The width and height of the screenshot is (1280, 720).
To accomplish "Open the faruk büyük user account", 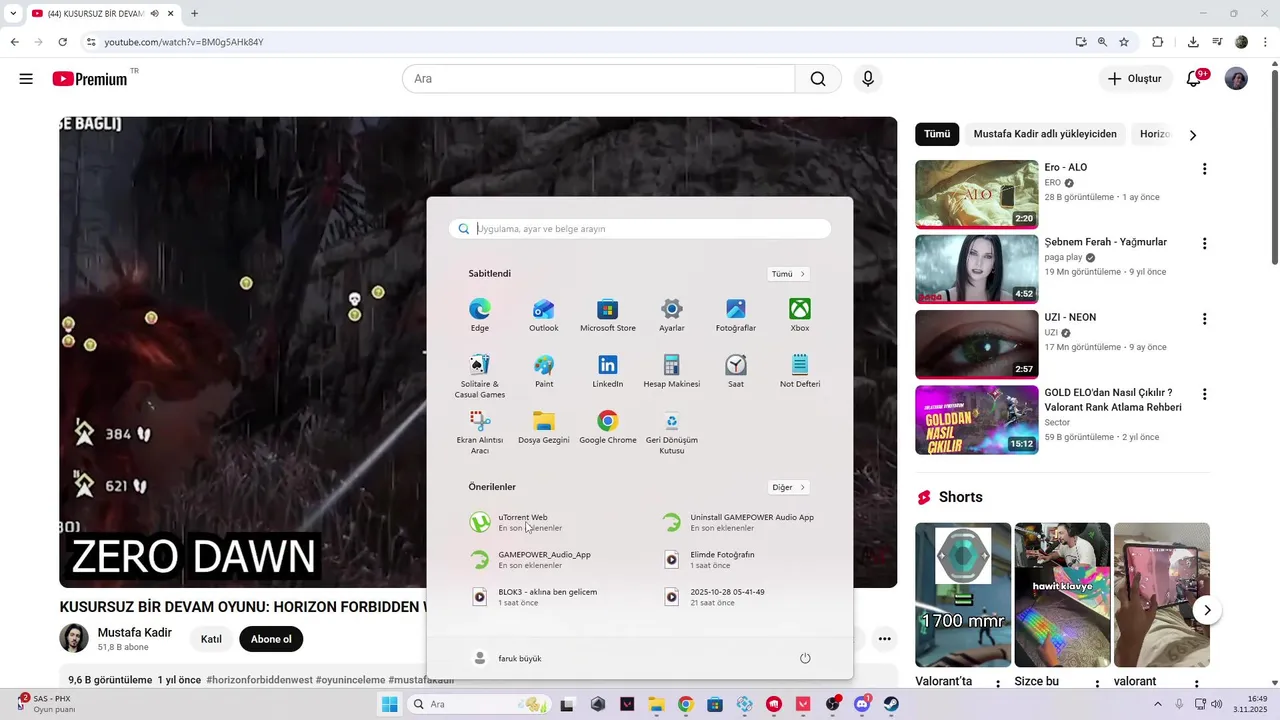I will [508, 658].
